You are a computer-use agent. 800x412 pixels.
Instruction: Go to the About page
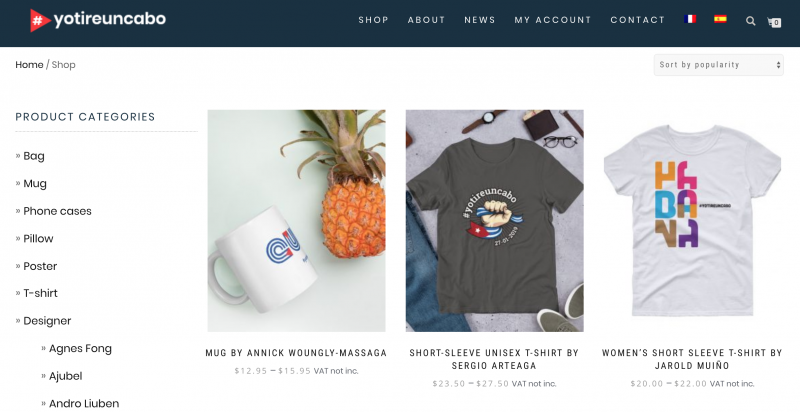[x=426, y=20]
